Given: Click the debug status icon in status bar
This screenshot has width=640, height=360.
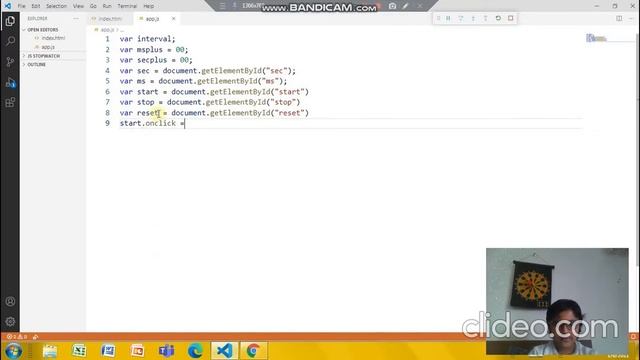Looking at the screenshot, I should [36, 337].
